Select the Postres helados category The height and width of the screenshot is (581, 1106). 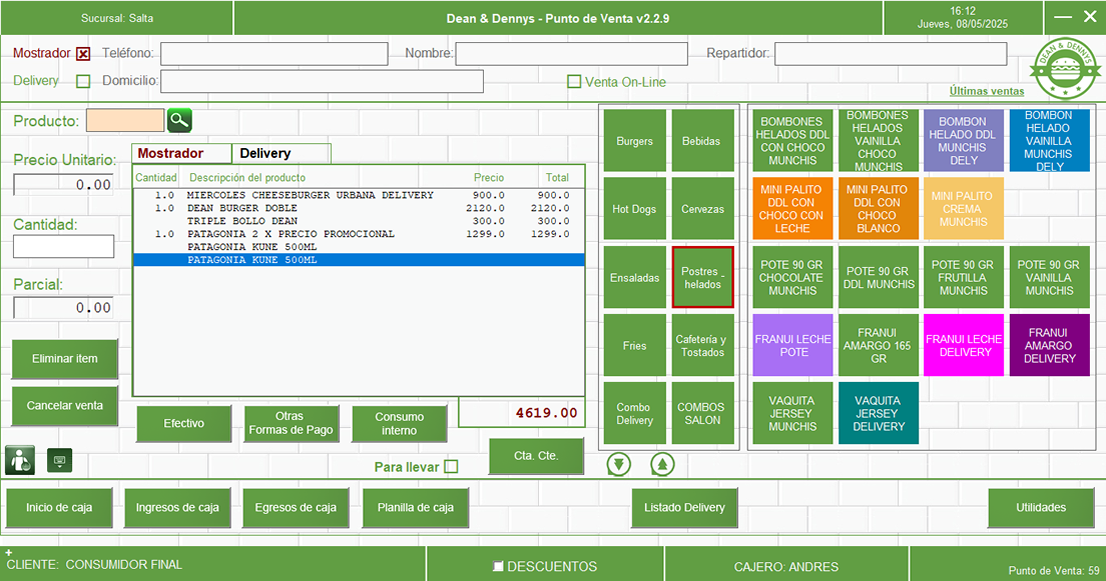tap(703, 277)
